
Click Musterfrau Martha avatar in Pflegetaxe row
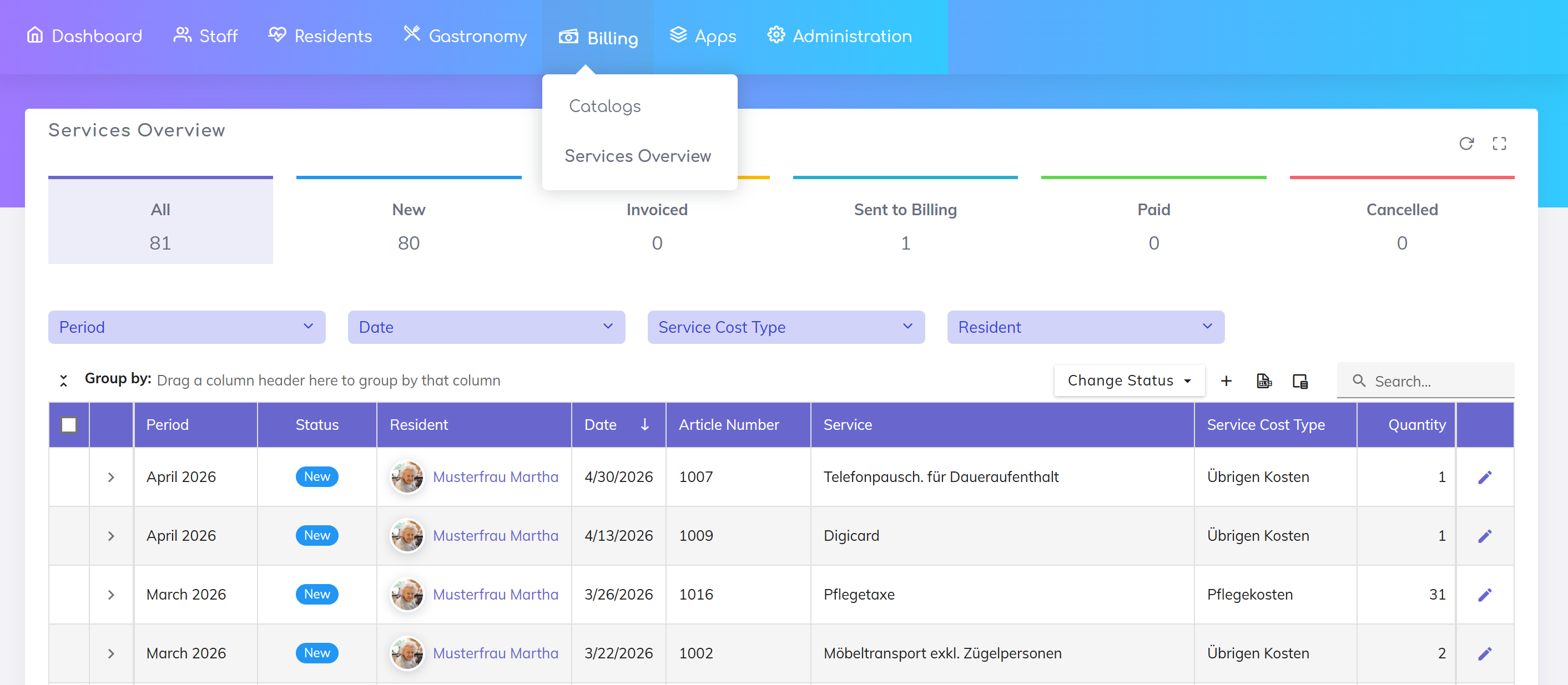tap(407, 595)
